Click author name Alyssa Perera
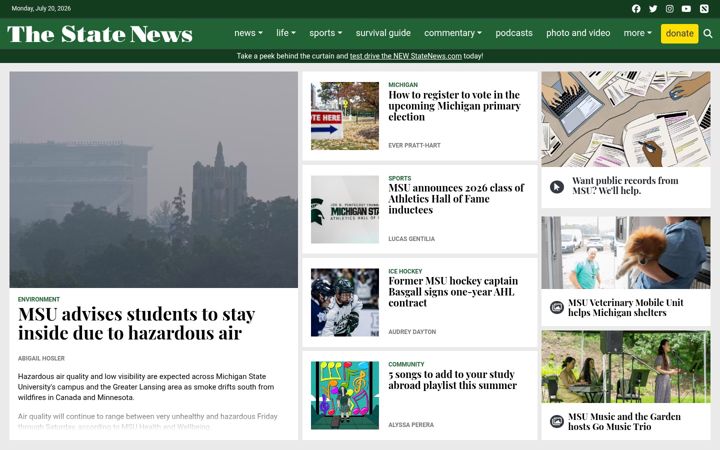Image resolution: width=720 pixels, height=450 pixels. [411, 425]
